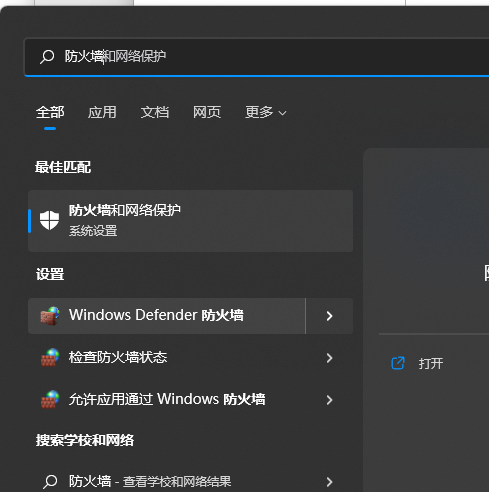Open the 防火墙和网络保护 best match result
The height and width of the screenshot is (492, 489).
(x=191, y=221)
